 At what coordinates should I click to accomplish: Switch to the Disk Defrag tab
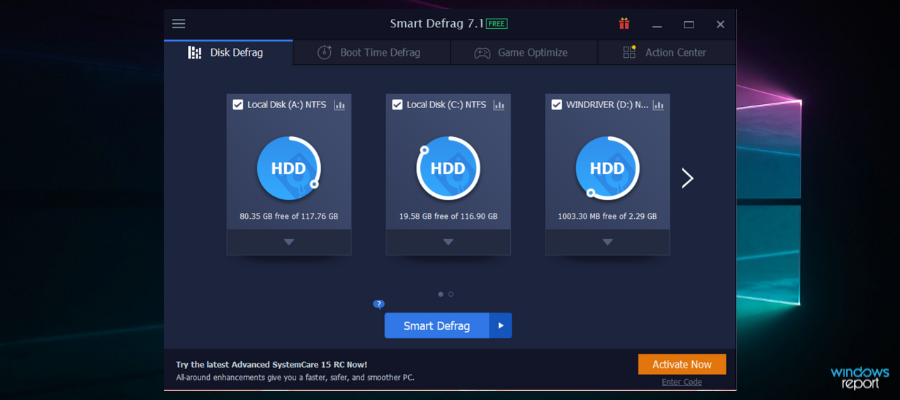228,53
